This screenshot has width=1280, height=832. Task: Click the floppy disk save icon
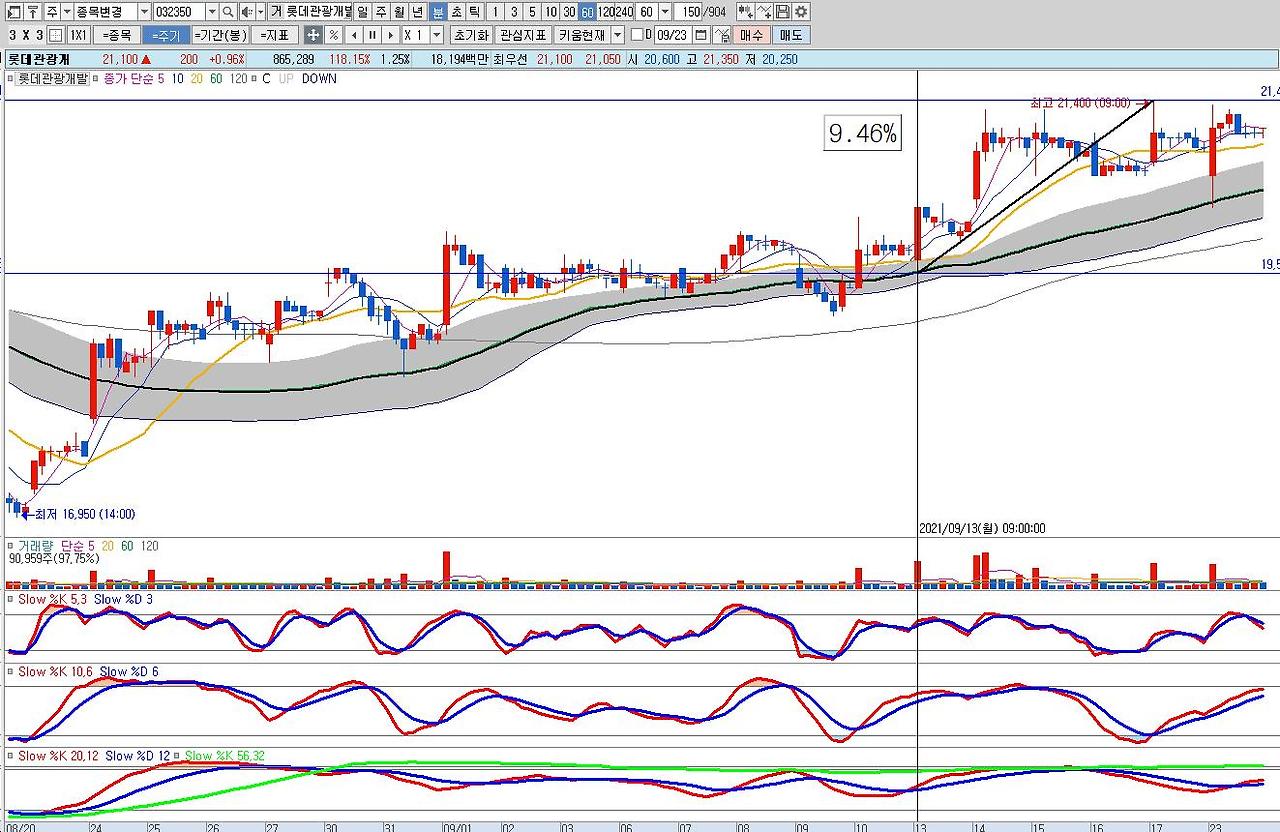coord(783,12)
